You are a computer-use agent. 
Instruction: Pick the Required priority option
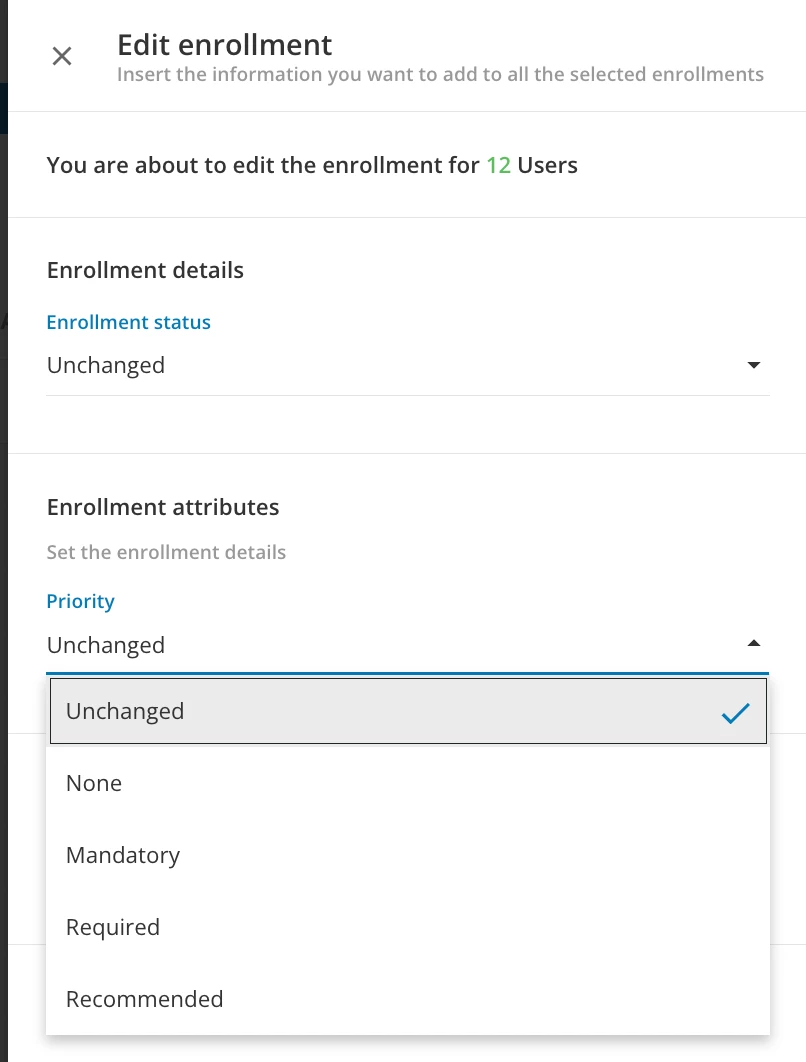point(113,928)
